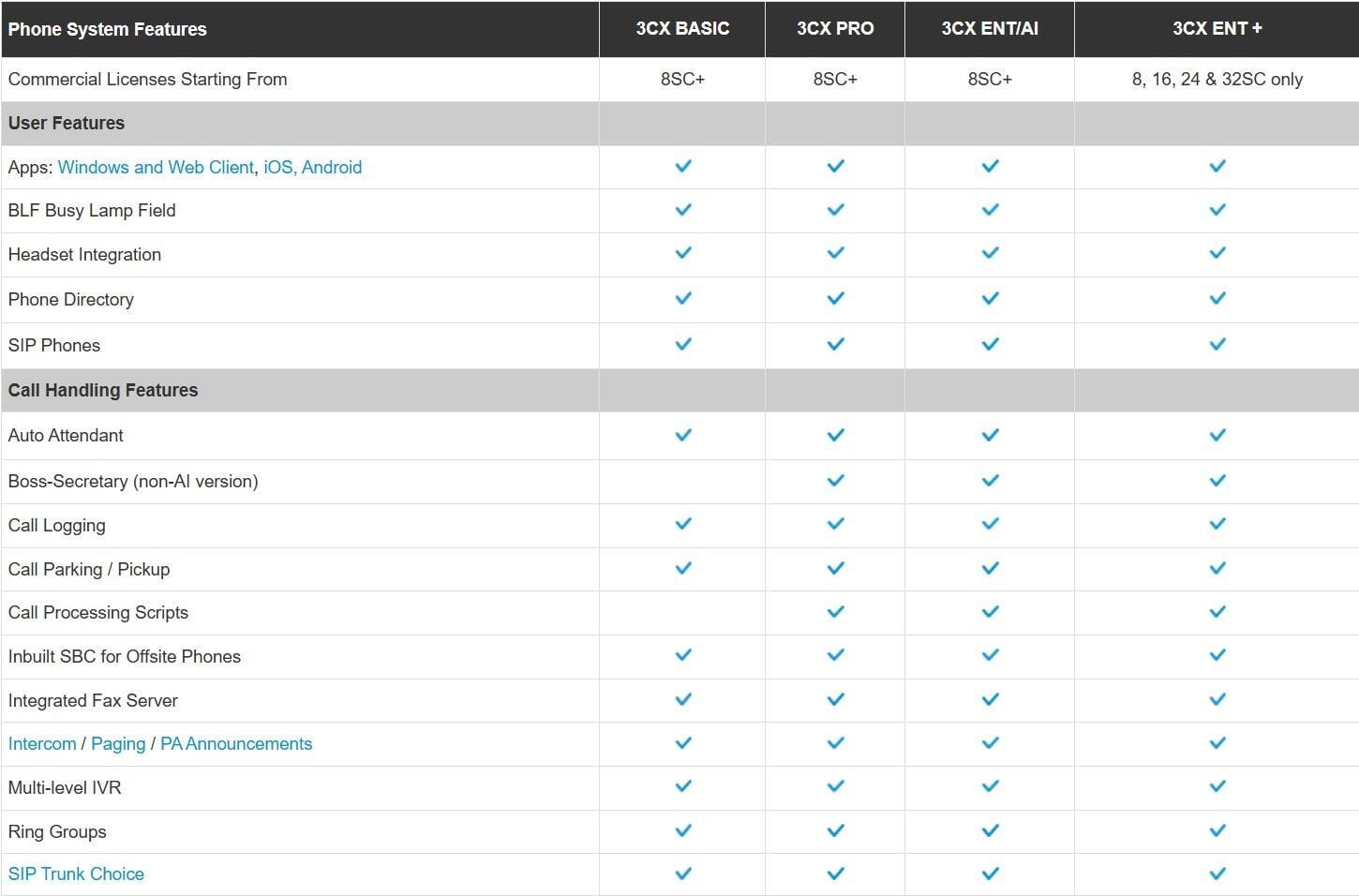Go to the Paging link

coord(118,743)
